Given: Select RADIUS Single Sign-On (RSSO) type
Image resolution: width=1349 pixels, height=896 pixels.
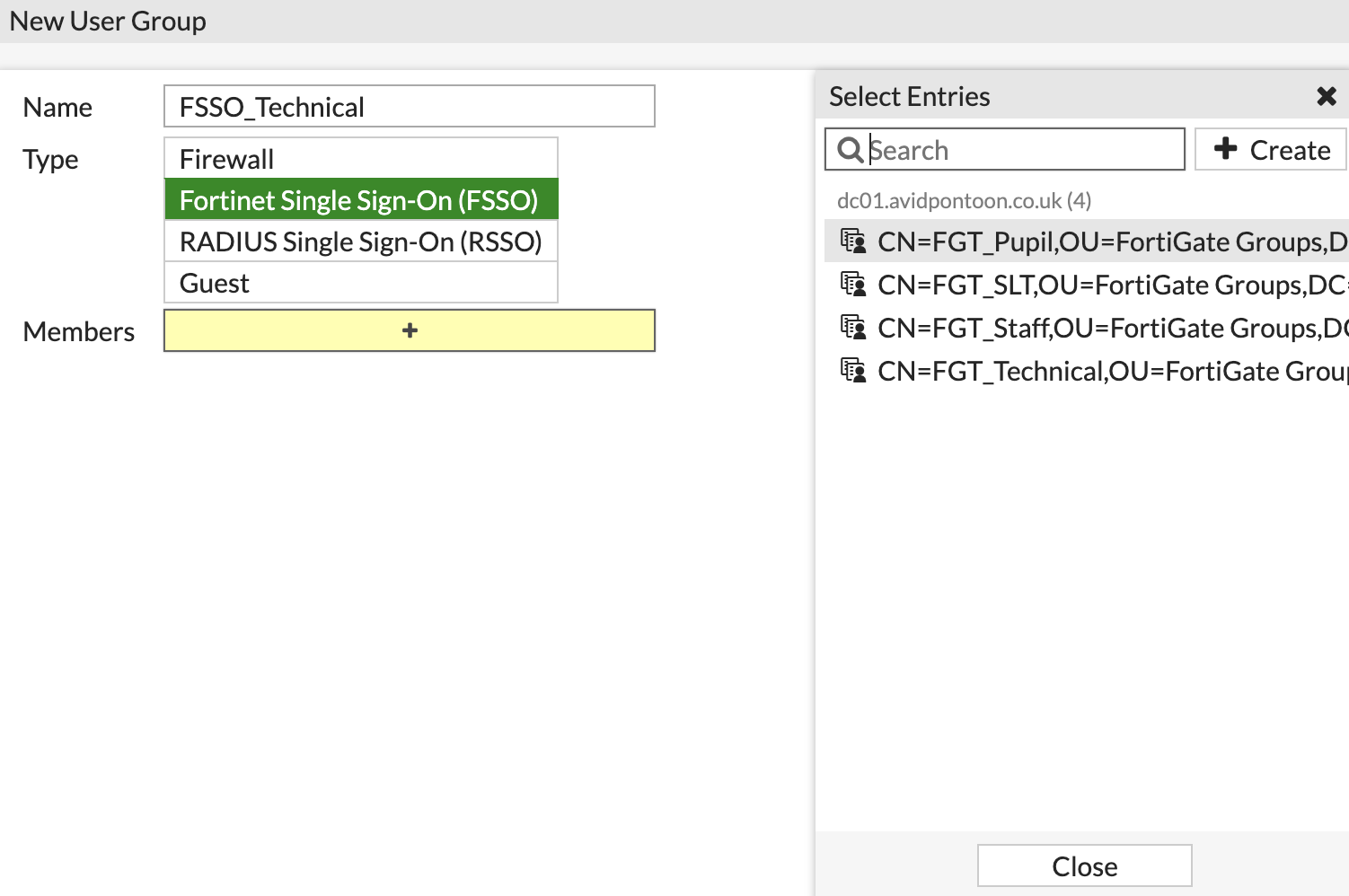Looking at the screenshot, I should [361, 242].
